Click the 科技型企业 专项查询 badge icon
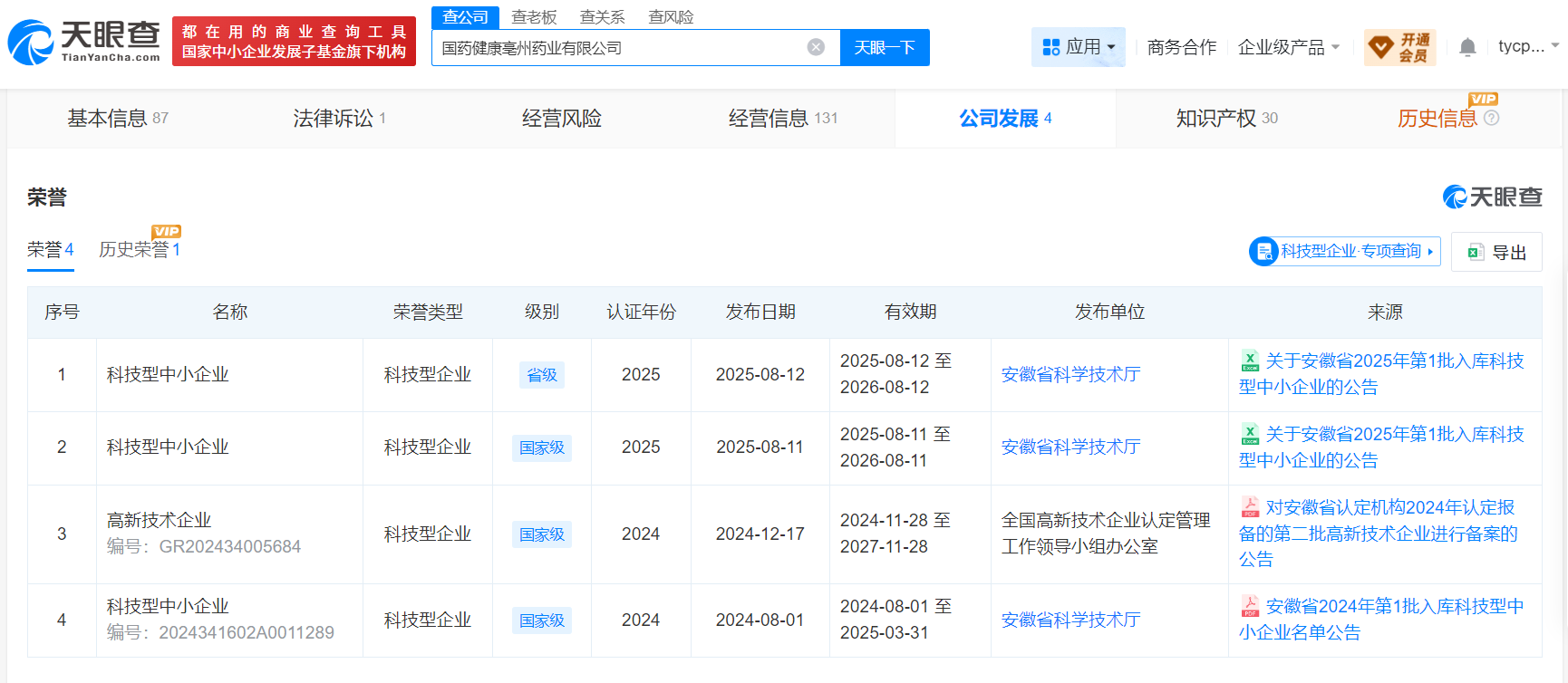Image resolution: width=1568 pixels, height=683 pixels. (1263, 251)
